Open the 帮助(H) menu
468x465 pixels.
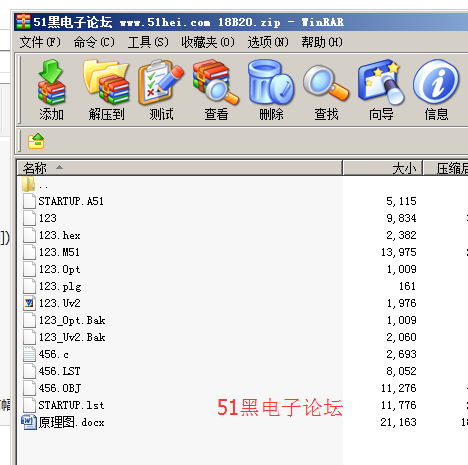[322, 42]
